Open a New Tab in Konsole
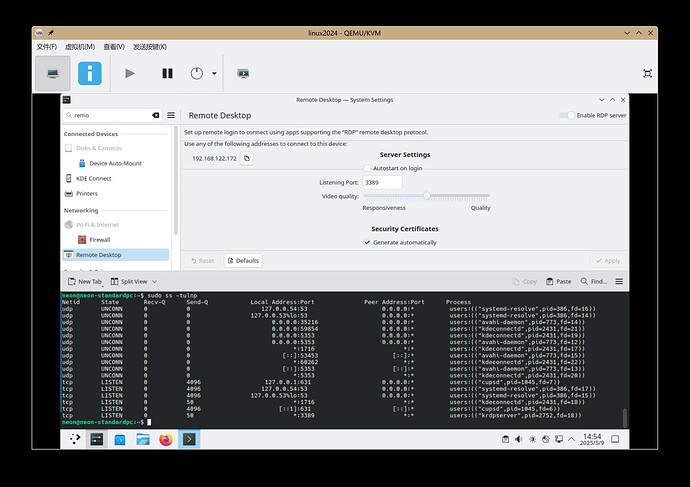 [84, 282]
